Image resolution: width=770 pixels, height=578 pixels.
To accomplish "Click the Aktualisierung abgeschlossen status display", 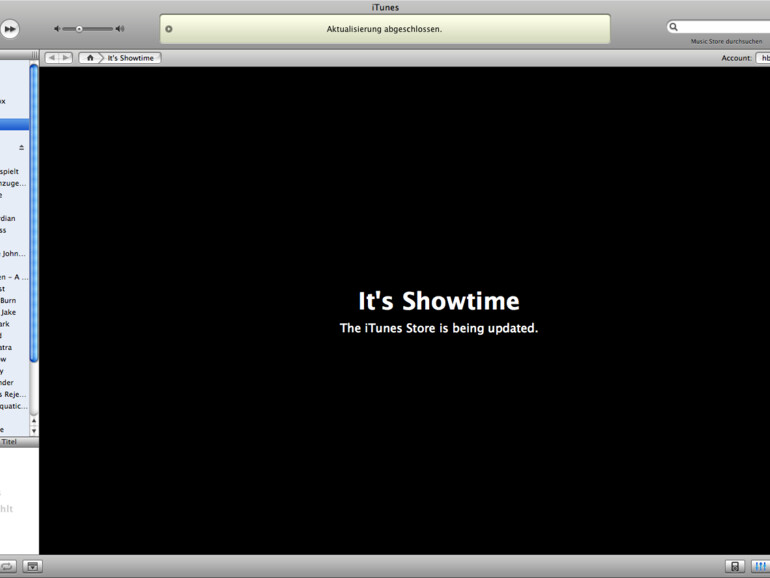I will [385, 29].
